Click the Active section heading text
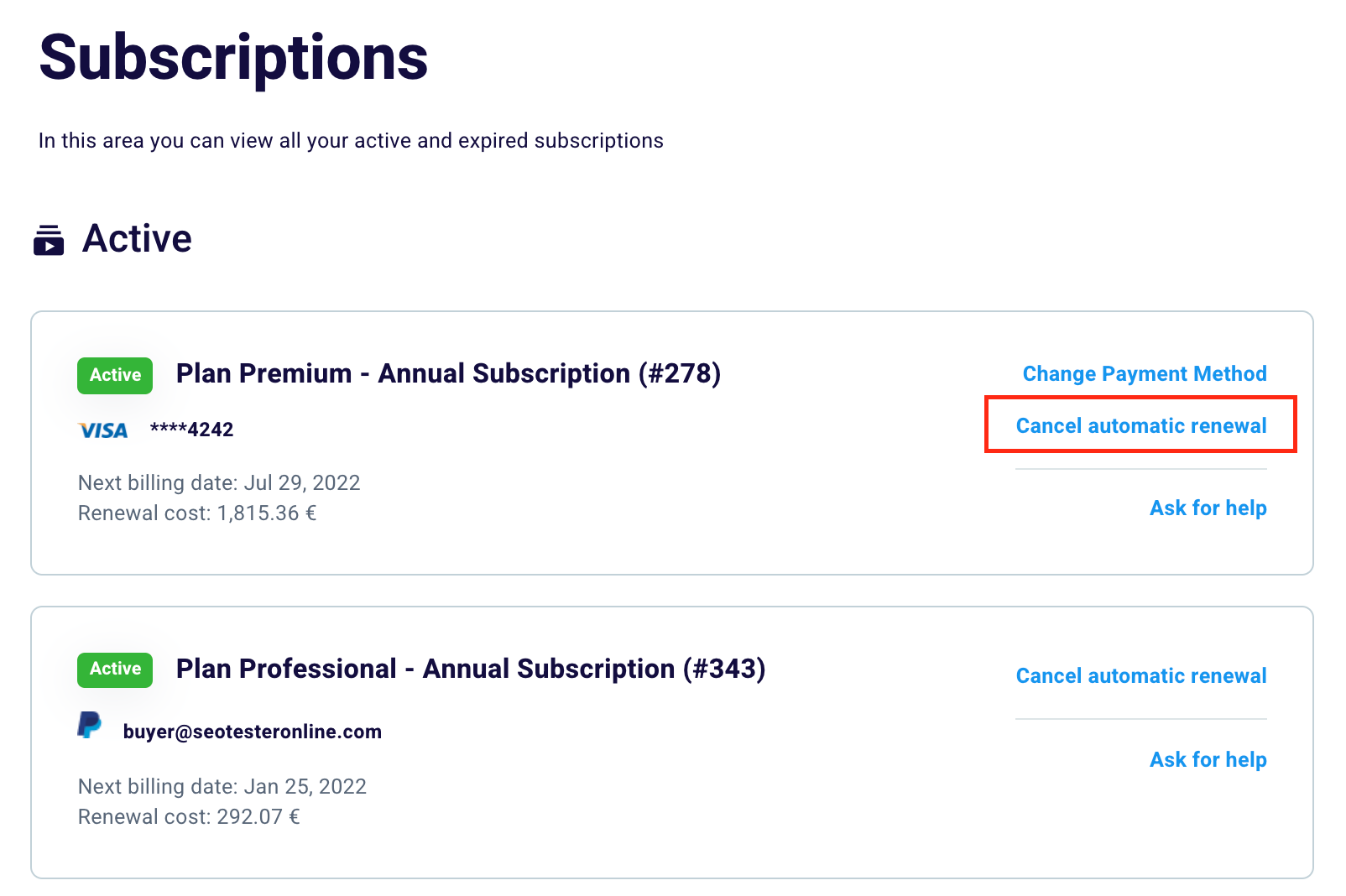Screen dimensions: 1346x896 [137, 238]
